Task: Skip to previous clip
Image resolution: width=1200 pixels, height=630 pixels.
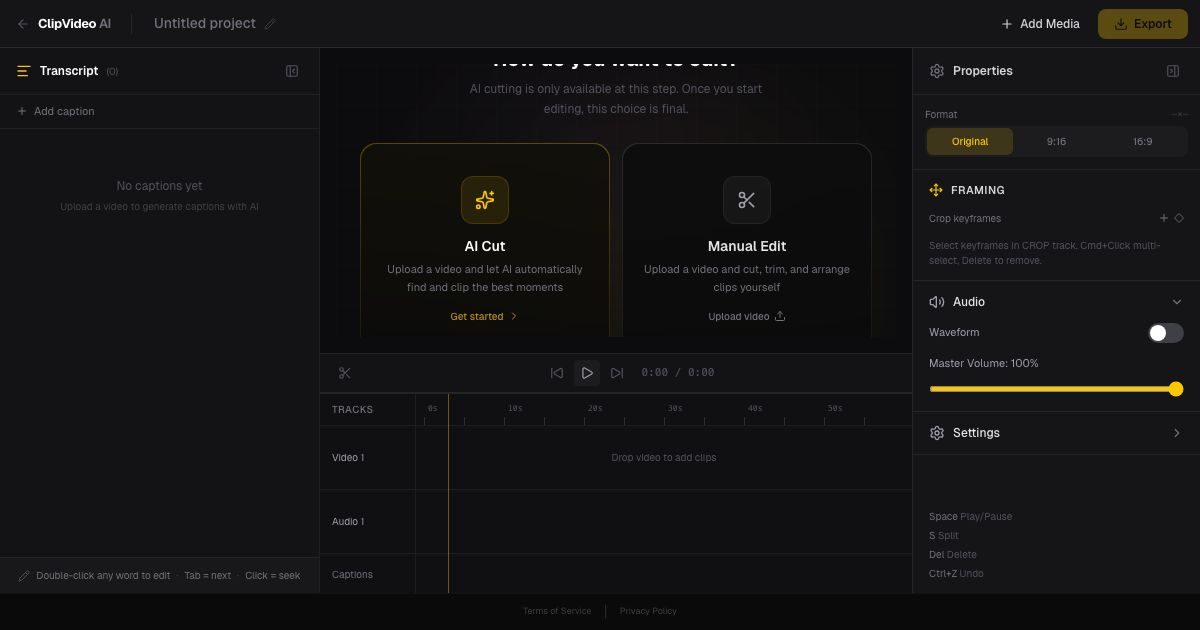Action: point(557,373)
